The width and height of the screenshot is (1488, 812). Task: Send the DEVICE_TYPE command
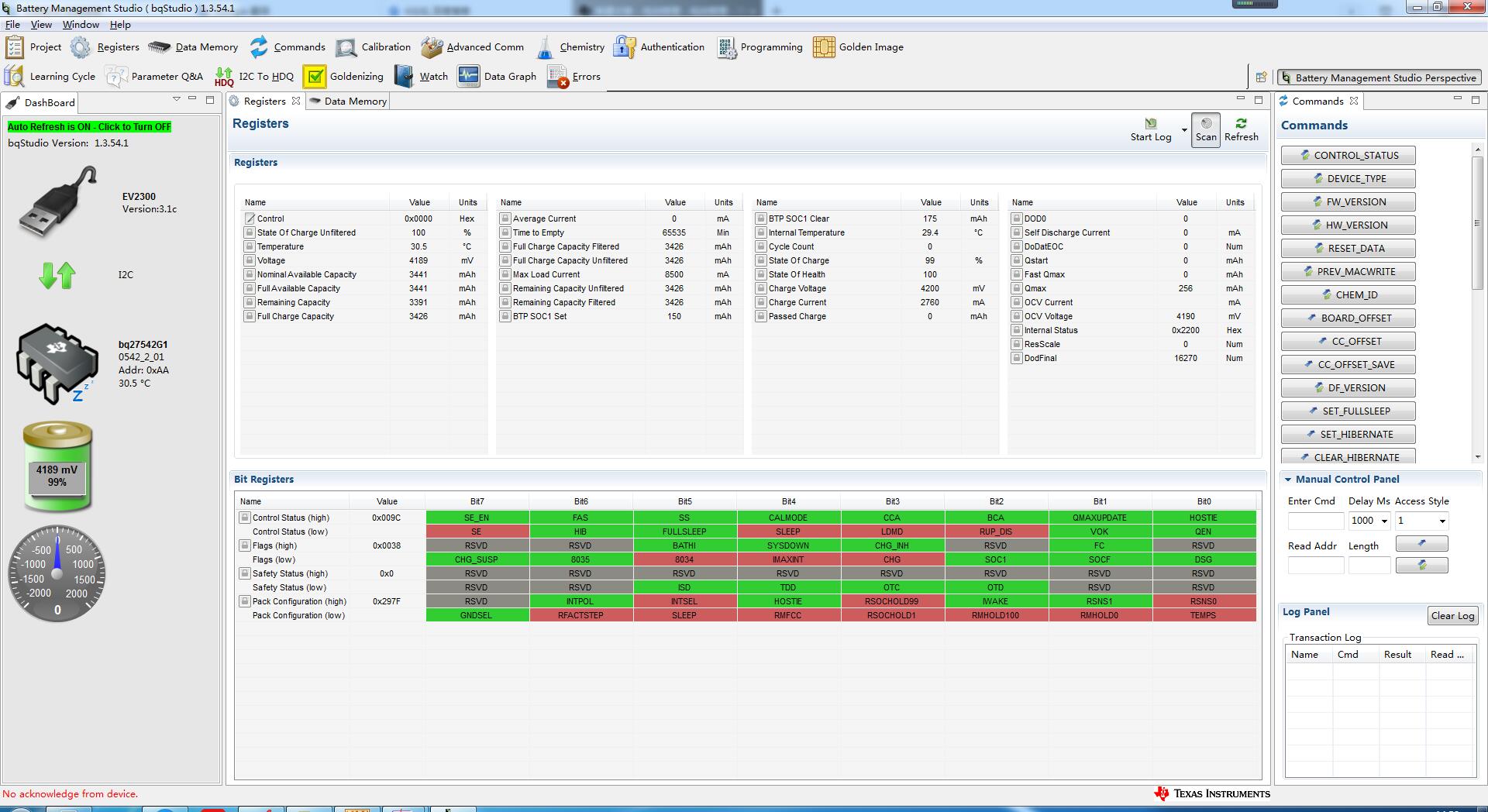tap(1348, 179)
